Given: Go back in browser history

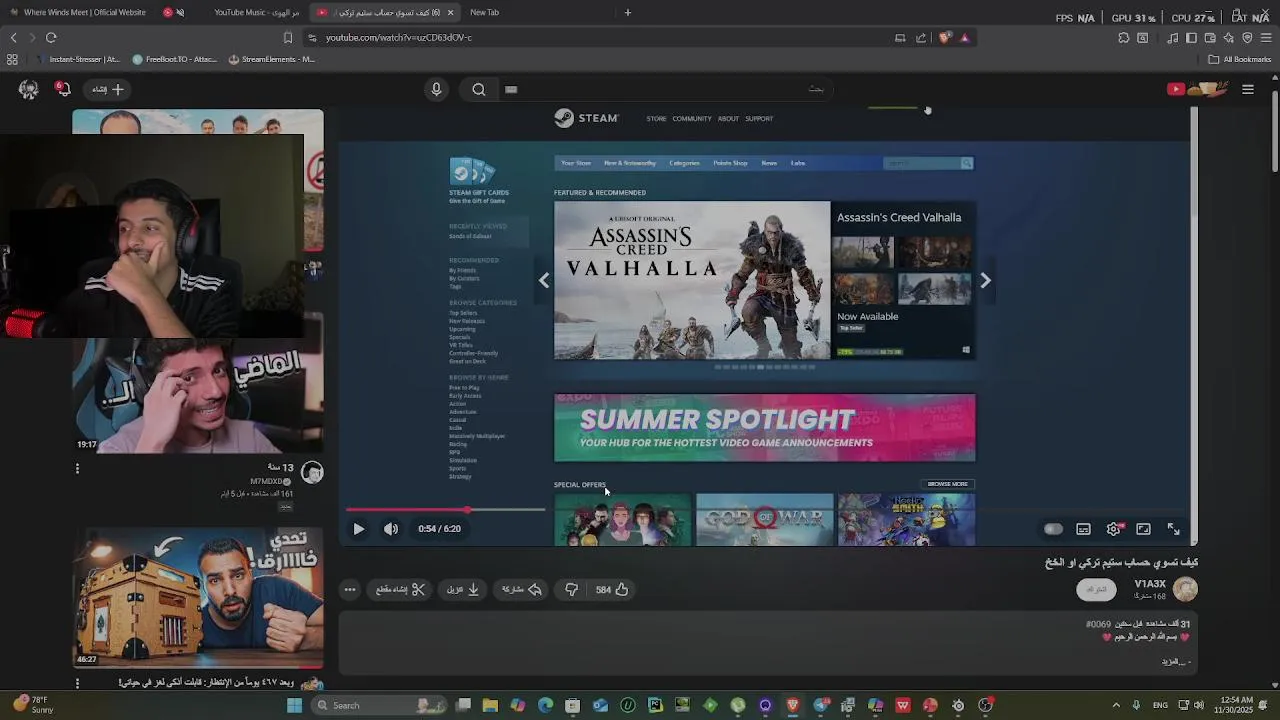Looking at the screenshot, I should click(13, 38).
